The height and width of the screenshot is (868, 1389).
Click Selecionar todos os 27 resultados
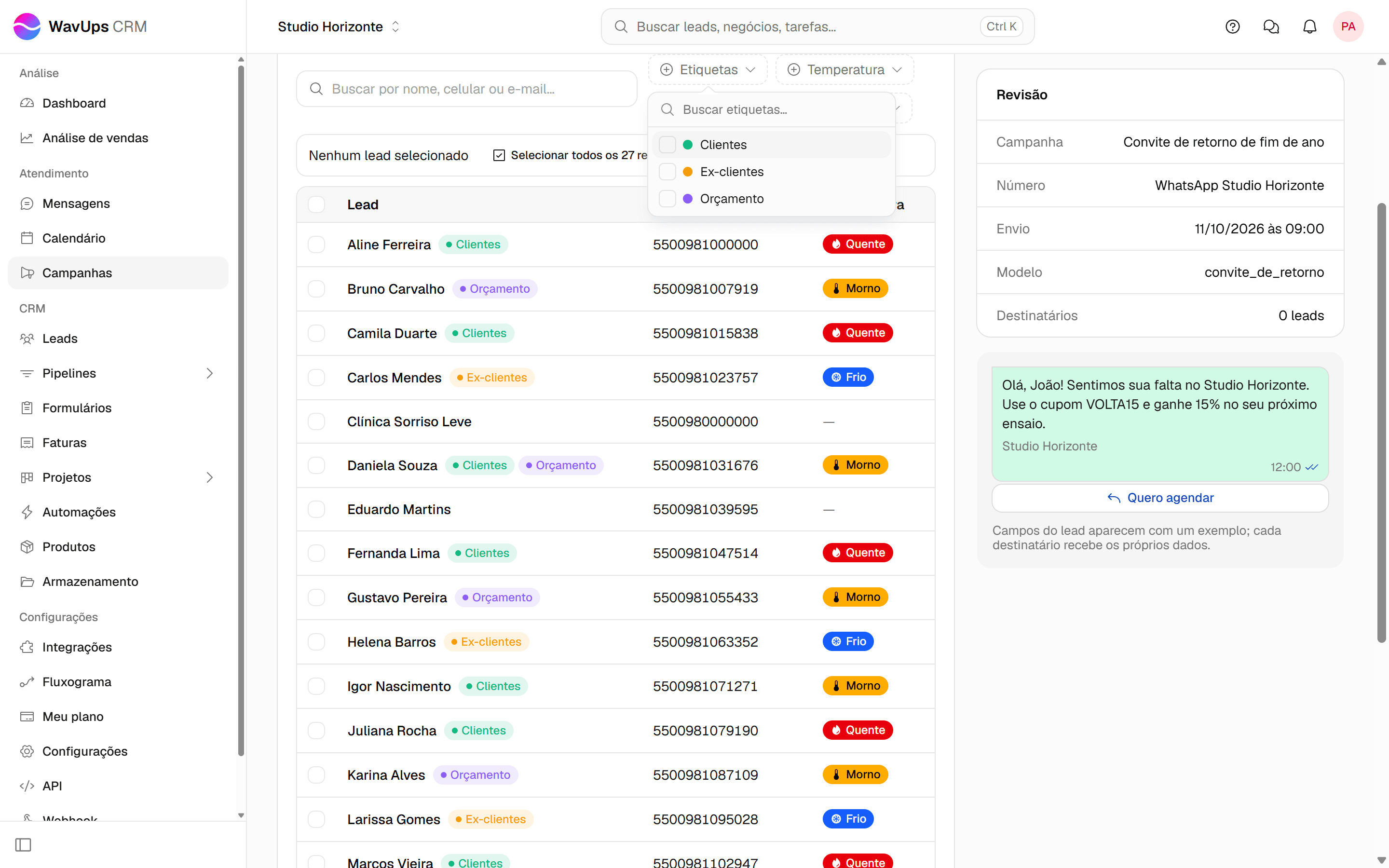pos(570,155)
